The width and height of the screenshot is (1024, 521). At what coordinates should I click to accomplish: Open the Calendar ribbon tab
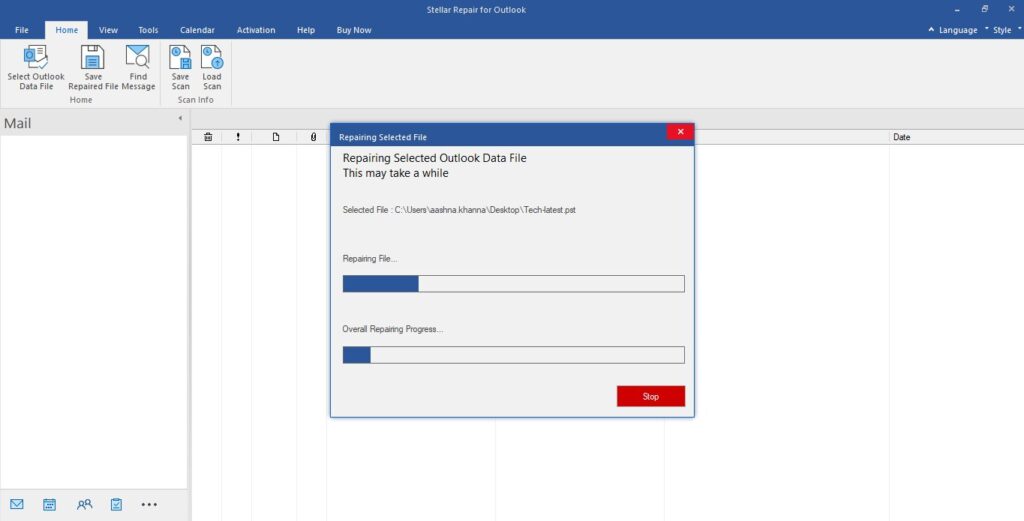coord(197,30)
